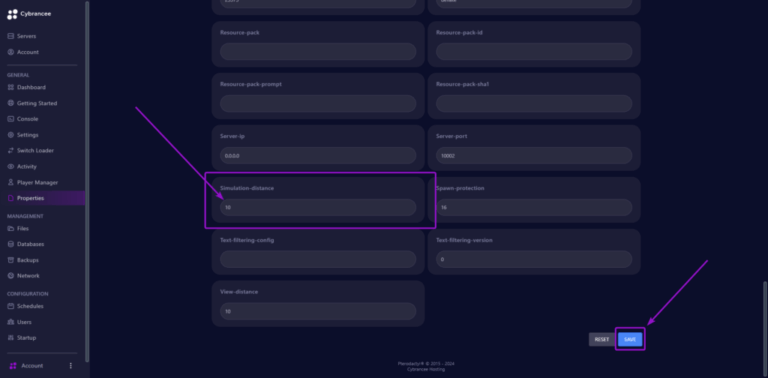Click the Cybrancee logo icon
The image size is (768, 378).
tap(12, 14)
